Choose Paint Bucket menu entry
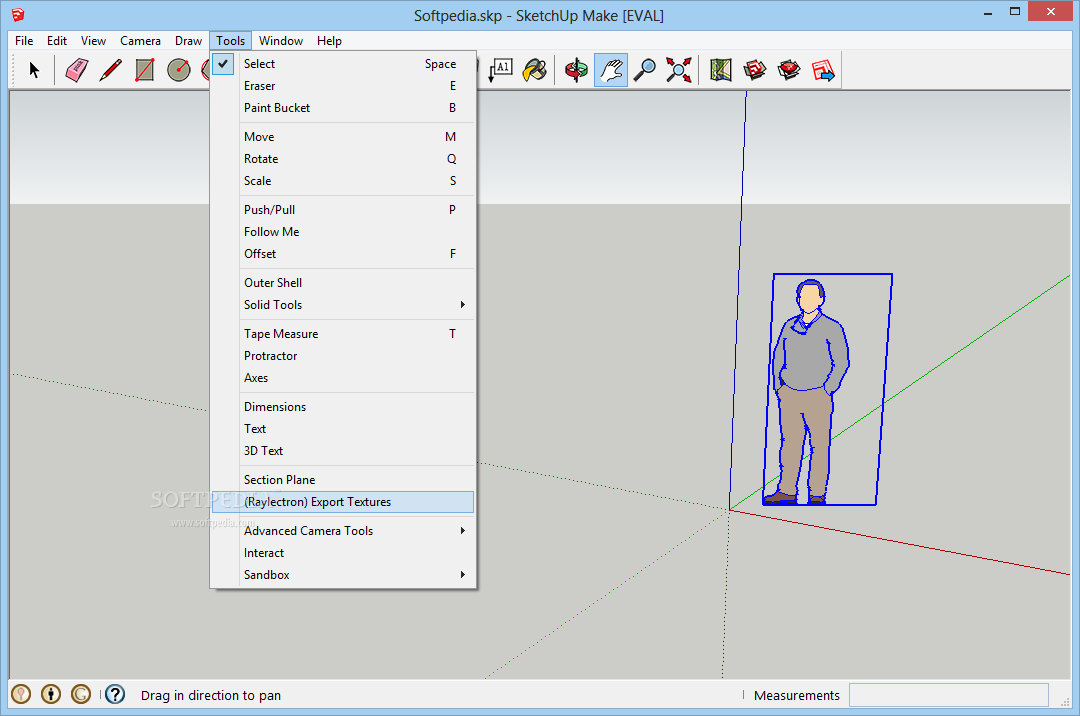 pyautogui.click(x=343, y=108)
